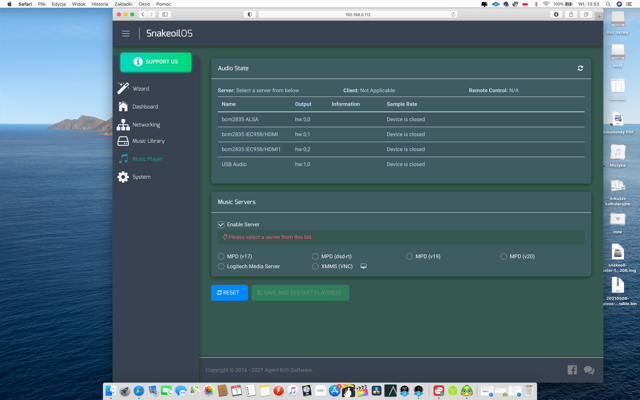Go back with Safari's back arrow

(142, 14)
